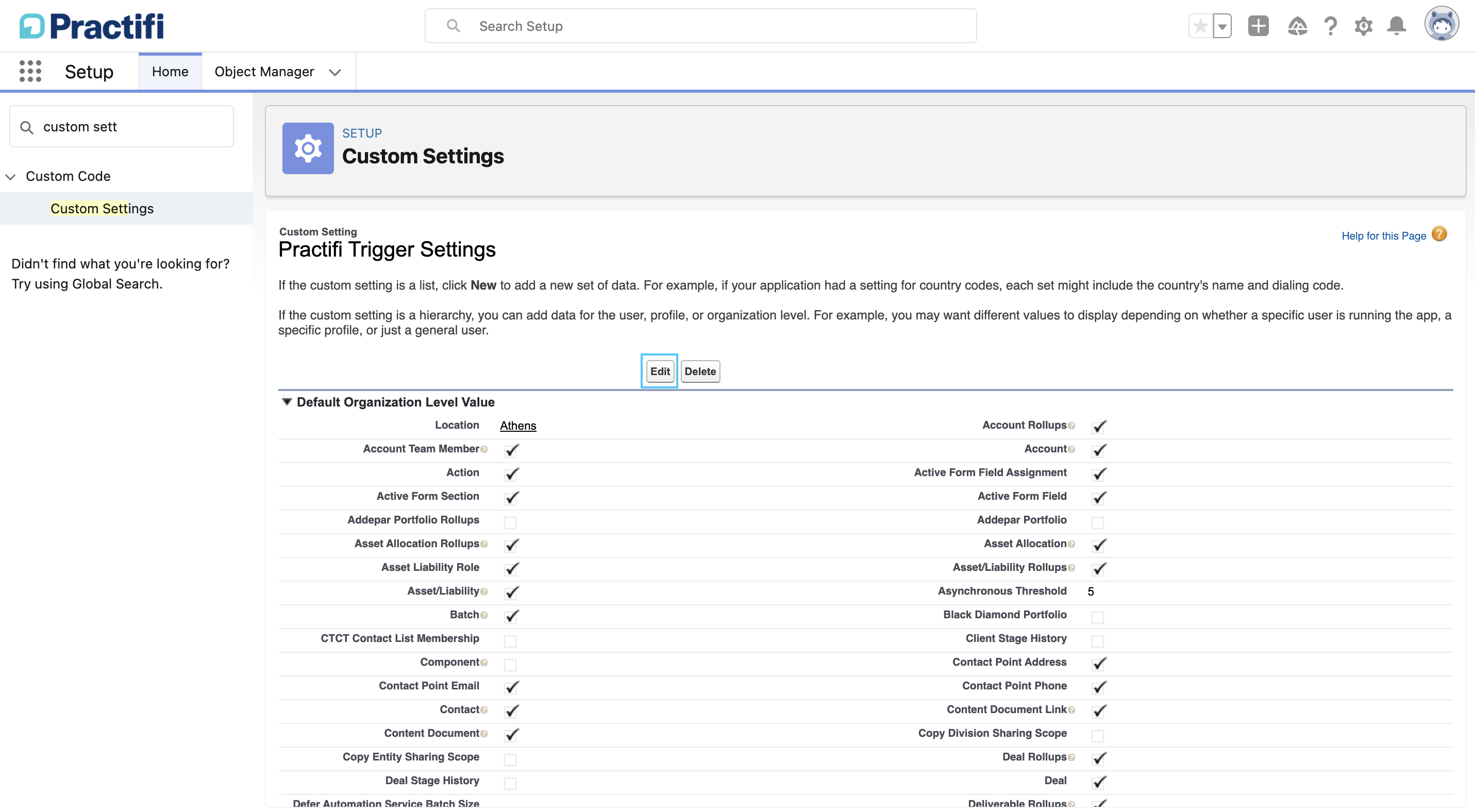Click the Search Setup input field
This screenshot has height=812, width=1475.
[700, 26]
